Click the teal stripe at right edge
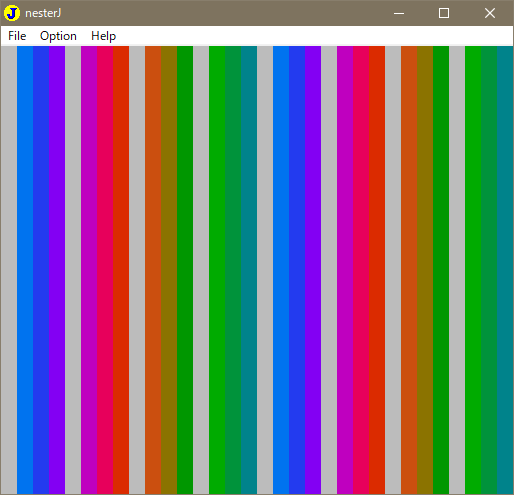The width and height of the screenshot is (514, 495). coord(505,270)
